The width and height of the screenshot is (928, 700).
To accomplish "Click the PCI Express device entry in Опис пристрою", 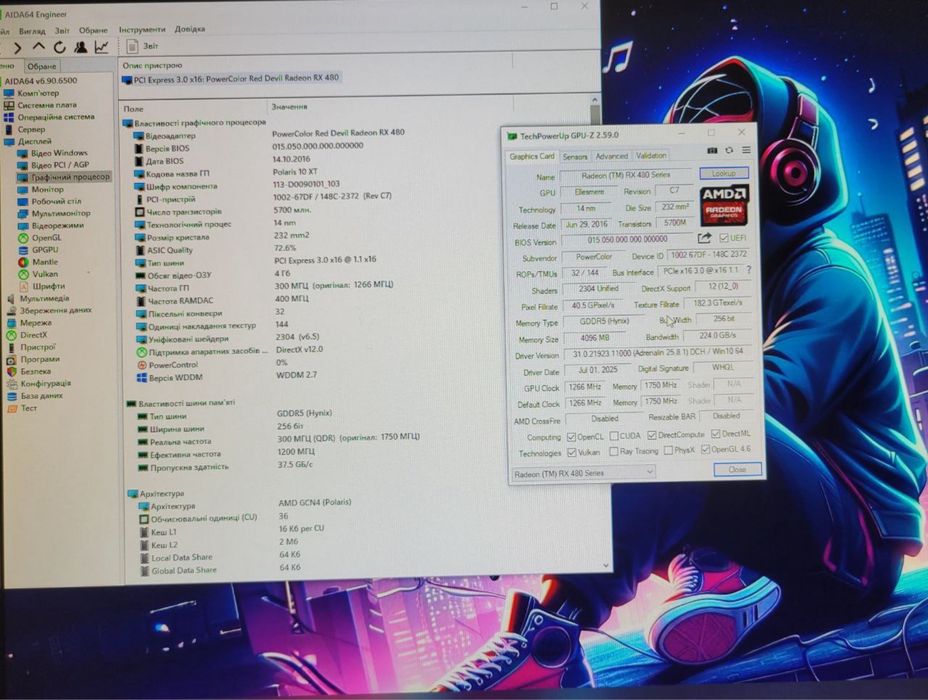I will point(231,79).
